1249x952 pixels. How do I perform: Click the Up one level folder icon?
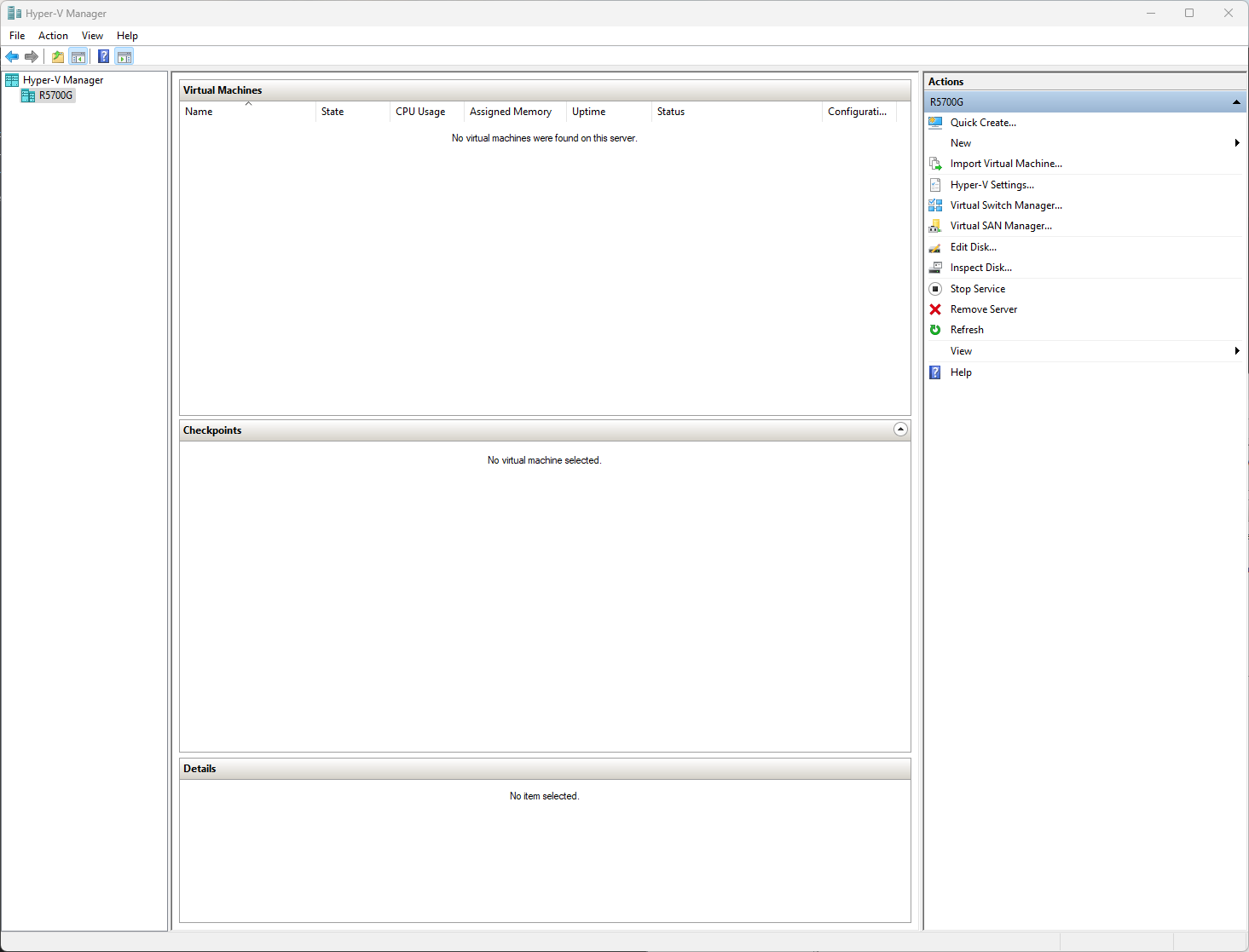58,57
